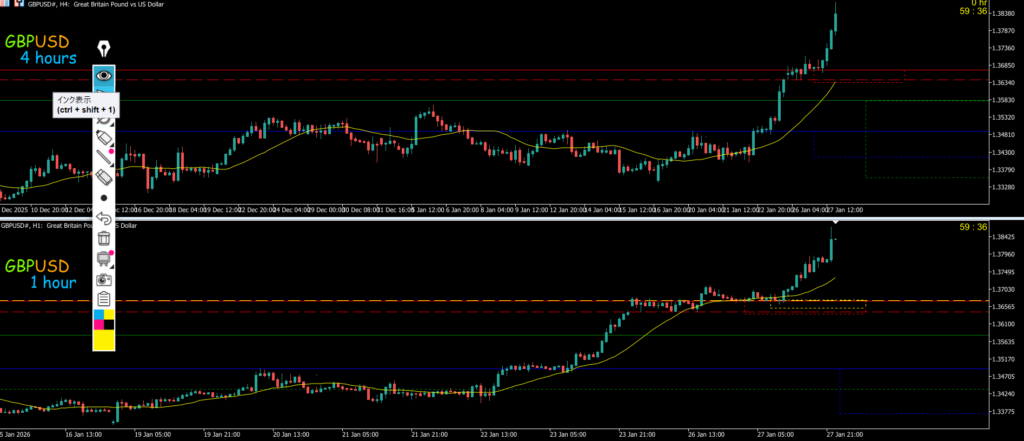Viewport: 1024px width, 441px height.
Task: Click the trash can to clear ink
Action: coord(104,238)
